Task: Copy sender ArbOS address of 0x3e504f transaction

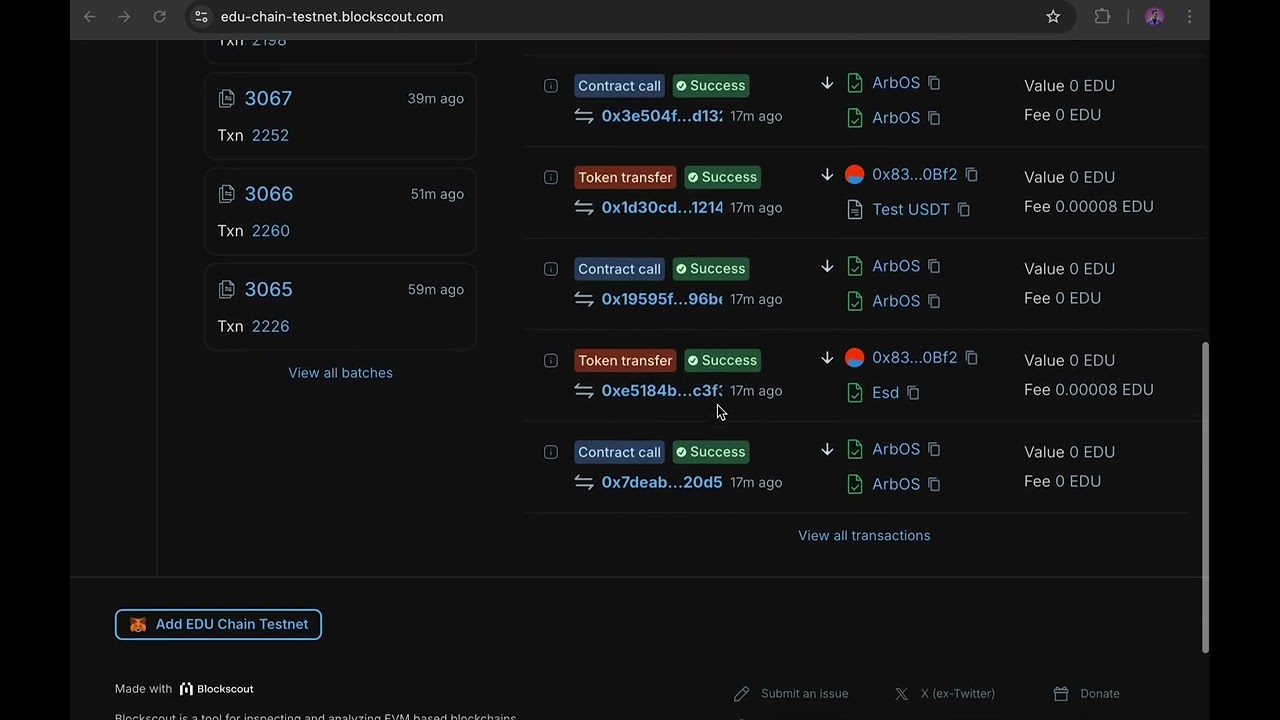Action: [934, 83]
